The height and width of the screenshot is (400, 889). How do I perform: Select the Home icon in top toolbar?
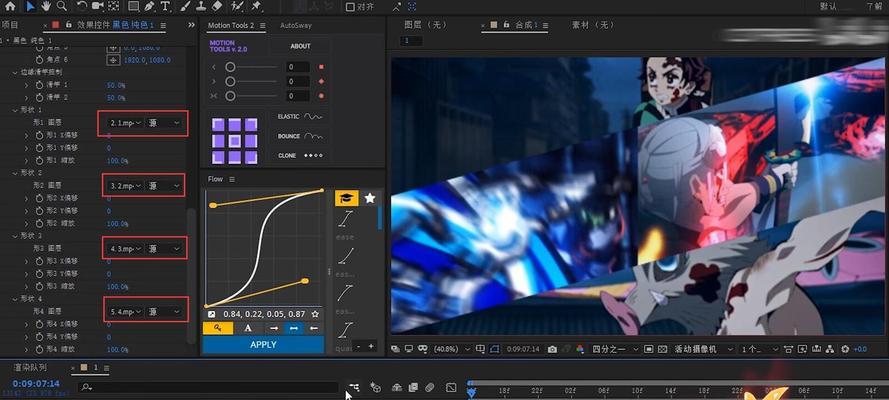click(10, 6)
